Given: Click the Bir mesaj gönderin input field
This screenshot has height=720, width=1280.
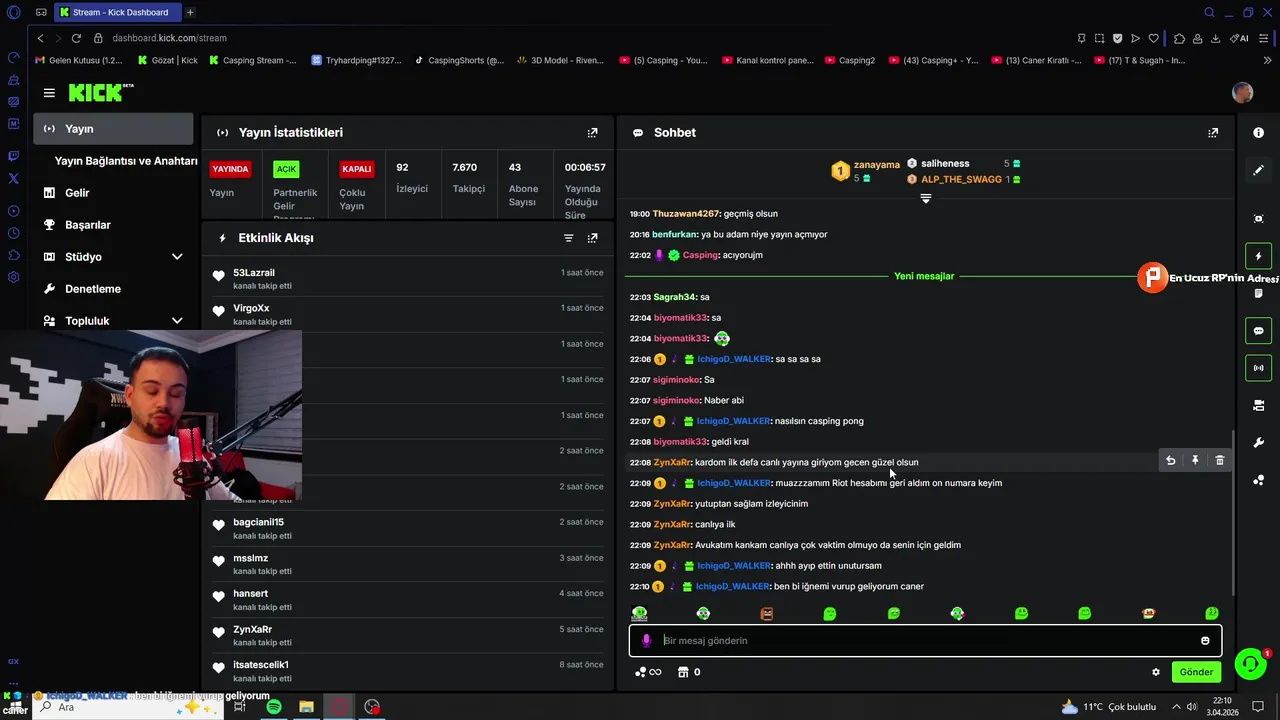Looking at the screenshot, I should click(925, 641).
